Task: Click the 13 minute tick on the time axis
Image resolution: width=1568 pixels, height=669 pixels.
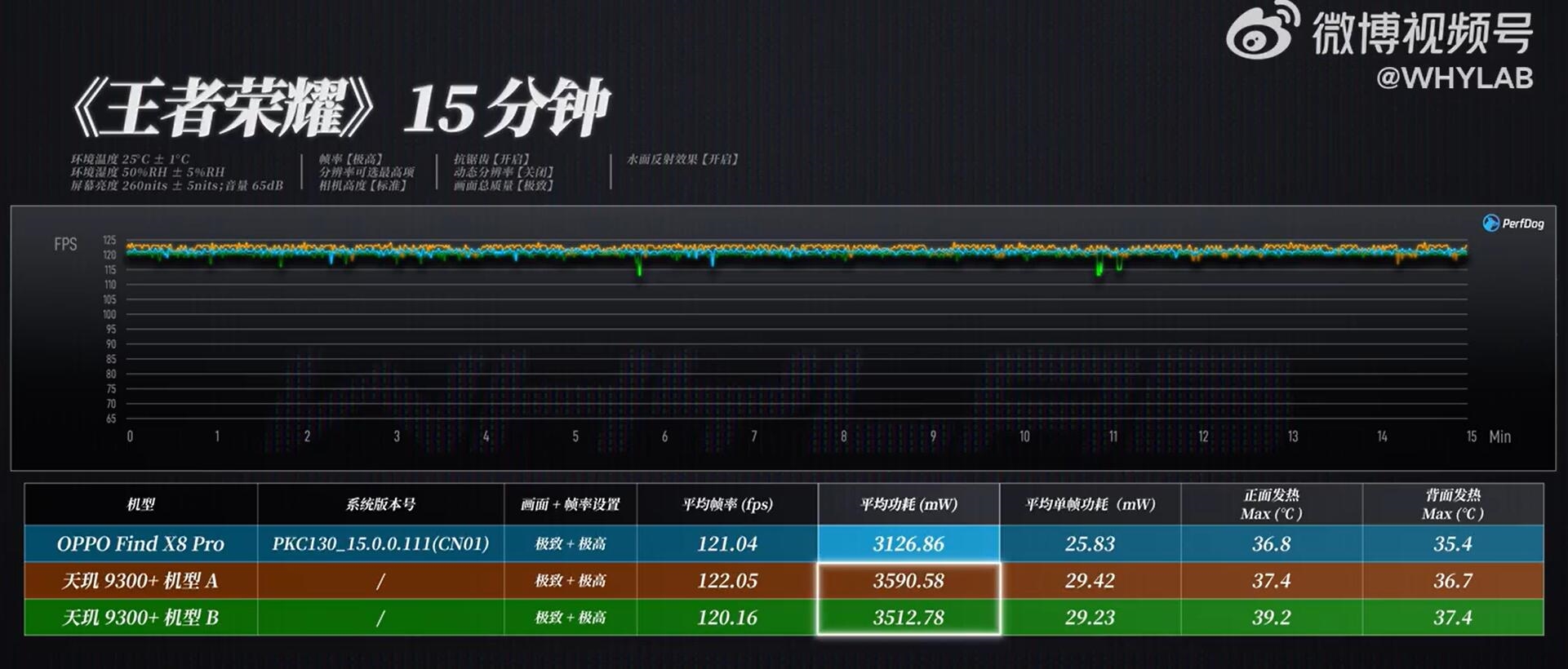Action: pos(1293,436)
